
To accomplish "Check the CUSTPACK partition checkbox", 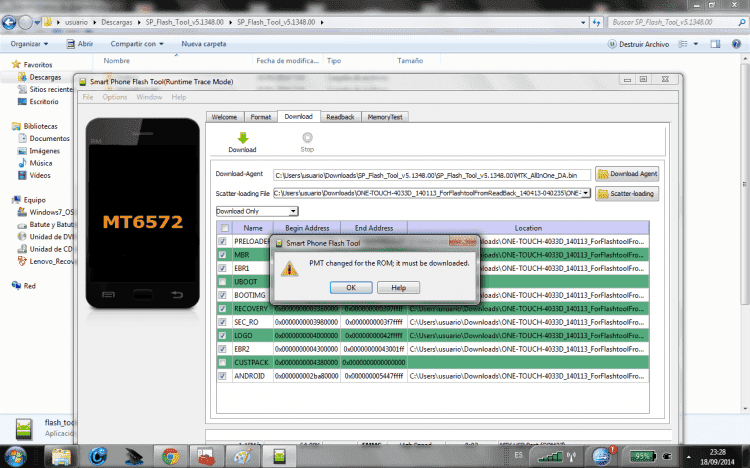I will click(x=222, y=363).
